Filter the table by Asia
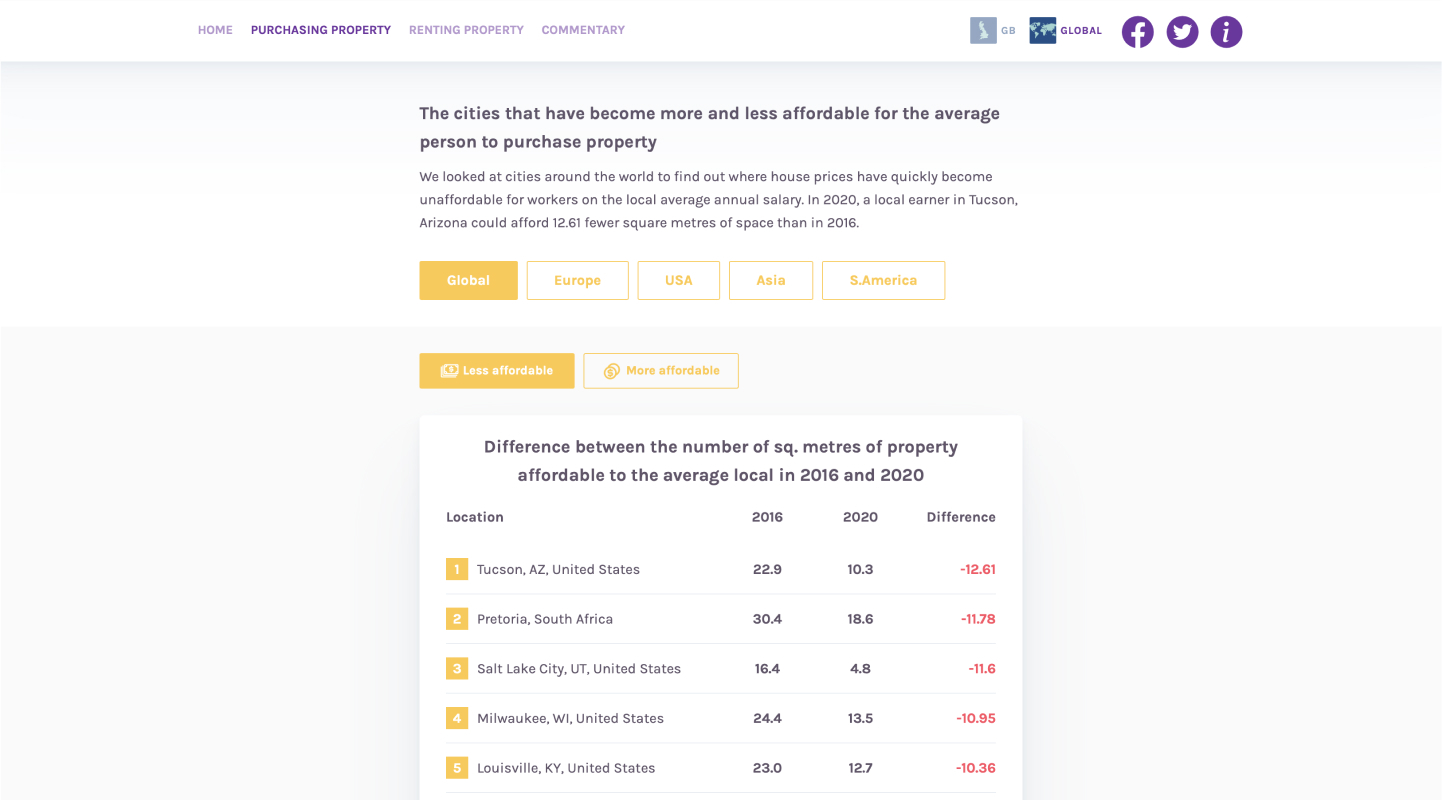This screenshot has width=1442, height=800. click(771, 281)
